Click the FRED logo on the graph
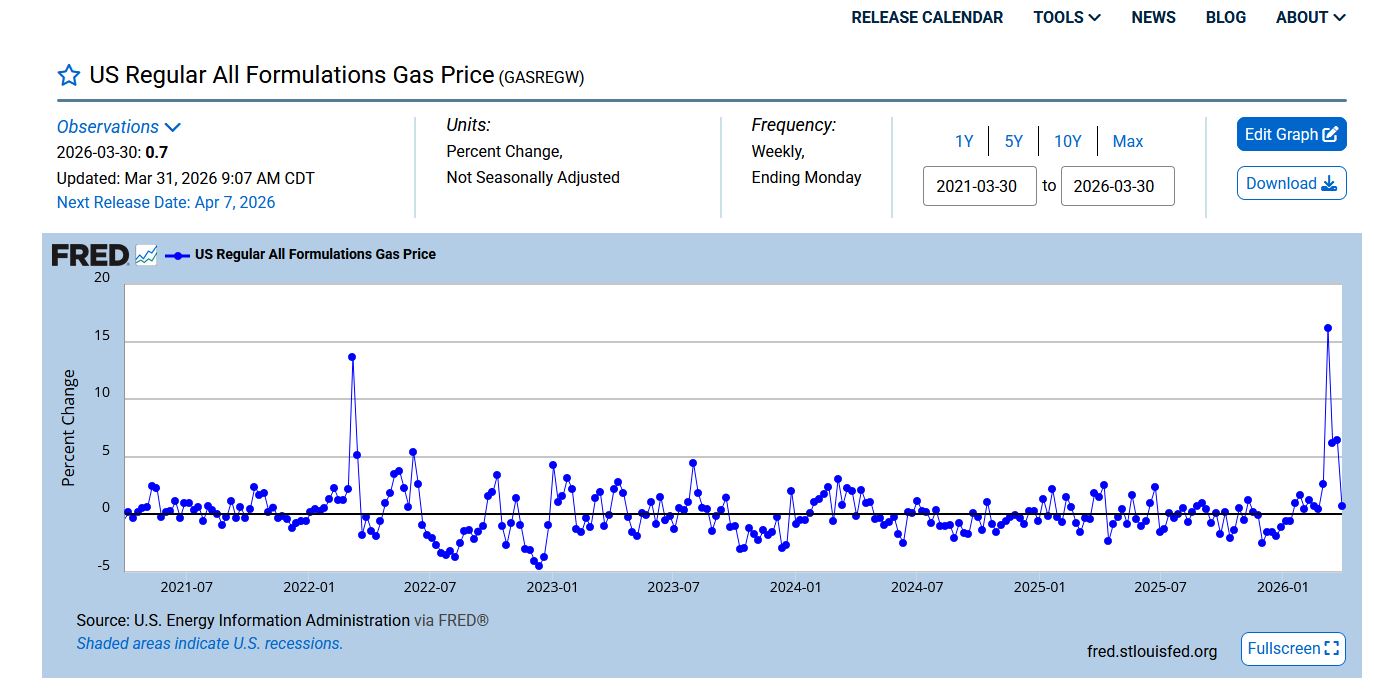Viewport: 1374px width, 690px height. pyautogui.click(x=90, y=255)
